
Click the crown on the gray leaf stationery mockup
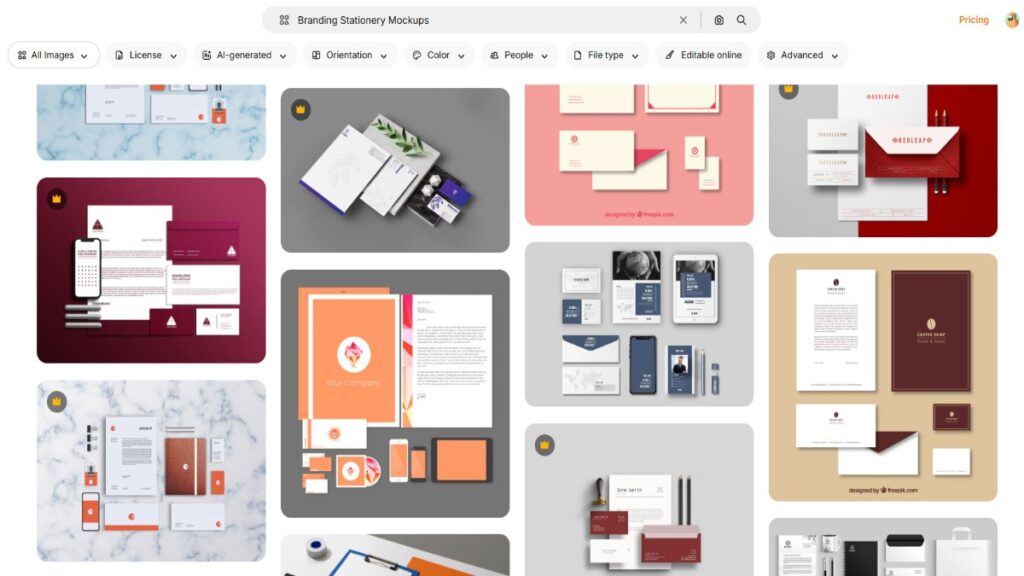click(300, 108)
